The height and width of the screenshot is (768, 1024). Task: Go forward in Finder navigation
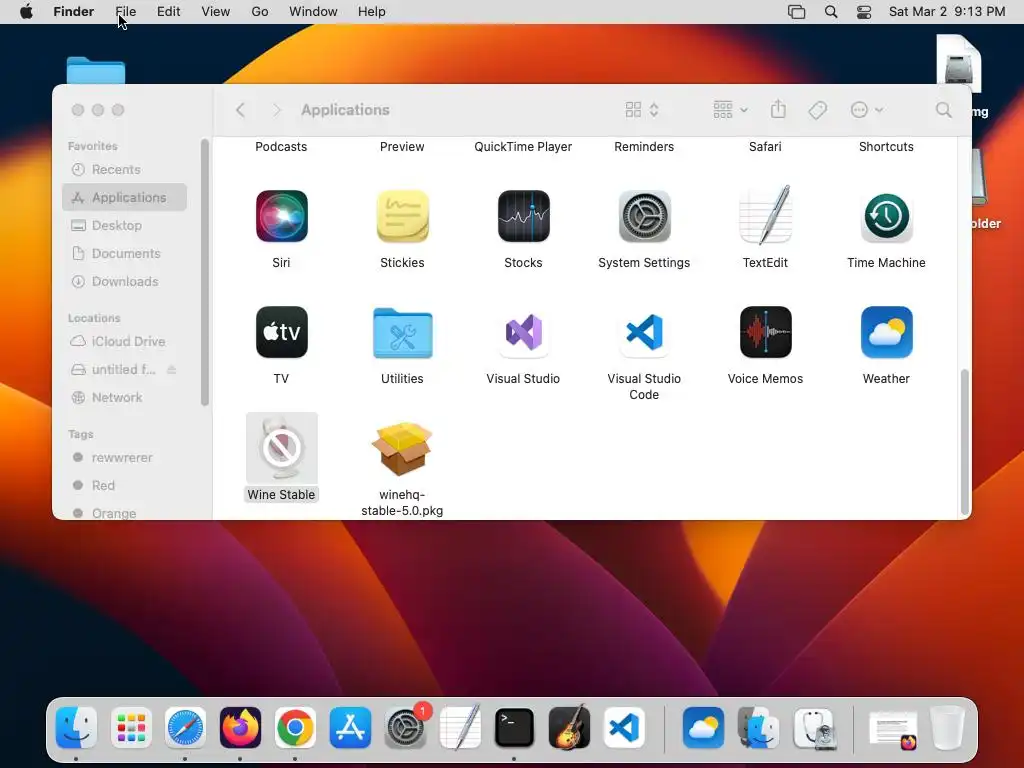[x=277, y=110]
